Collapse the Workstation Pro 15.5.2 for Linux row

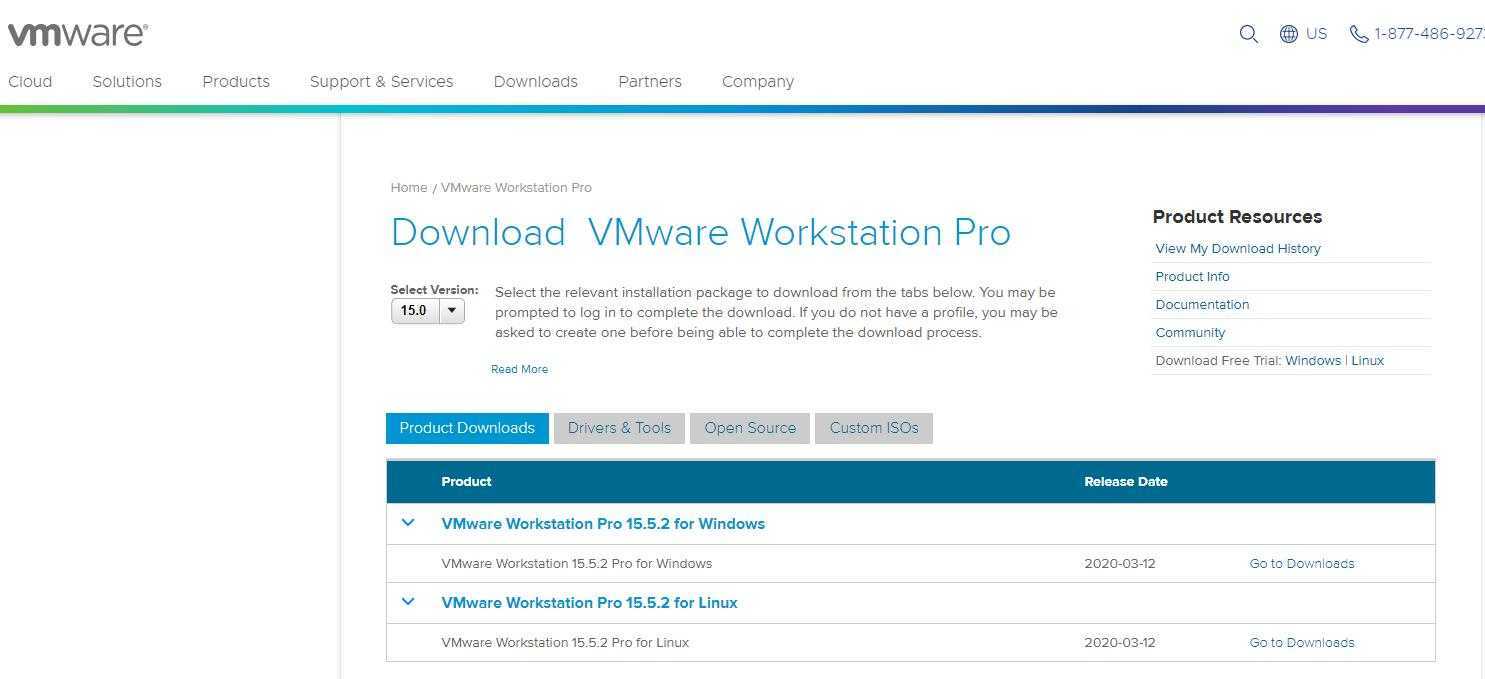408,601
